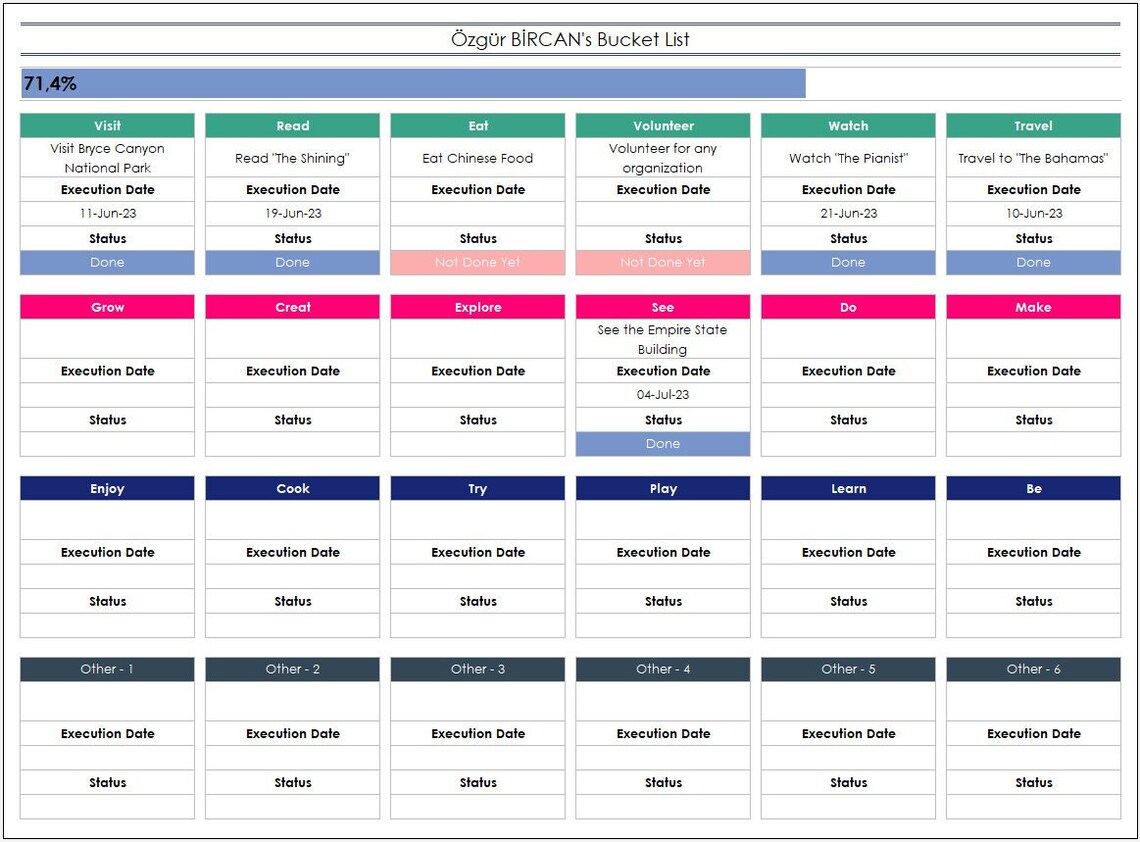Select the 71,4% progress bar

click(410, 84)
